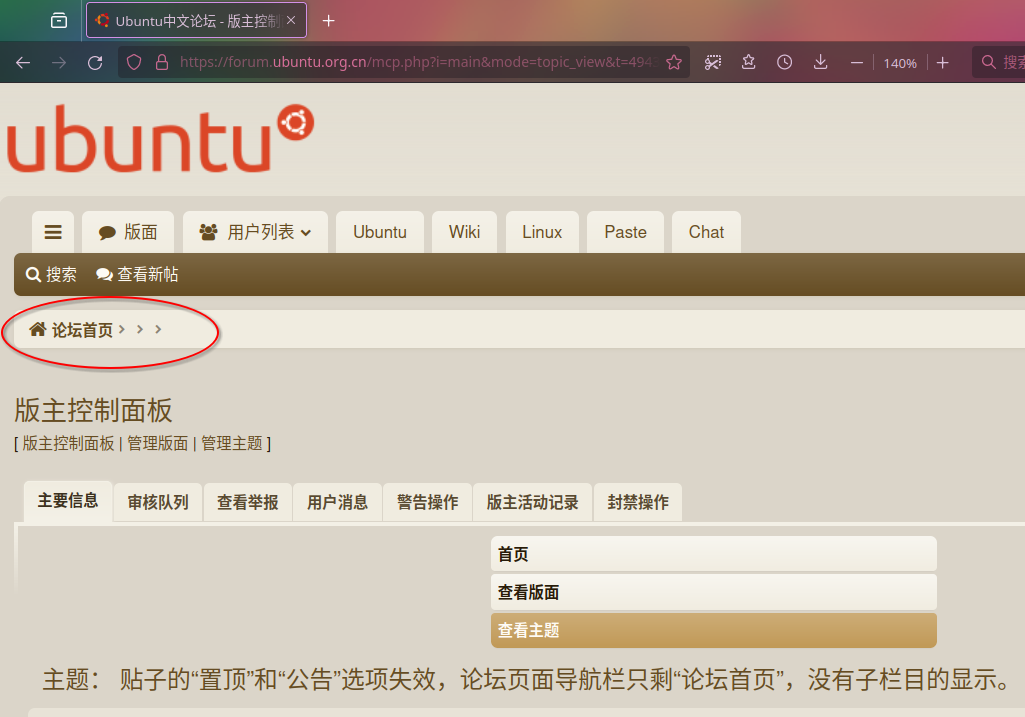The height and width of the screenshot is (717, 1025).
Task: Open the hamburger quick-links menu
Action: tap(53, 232)
